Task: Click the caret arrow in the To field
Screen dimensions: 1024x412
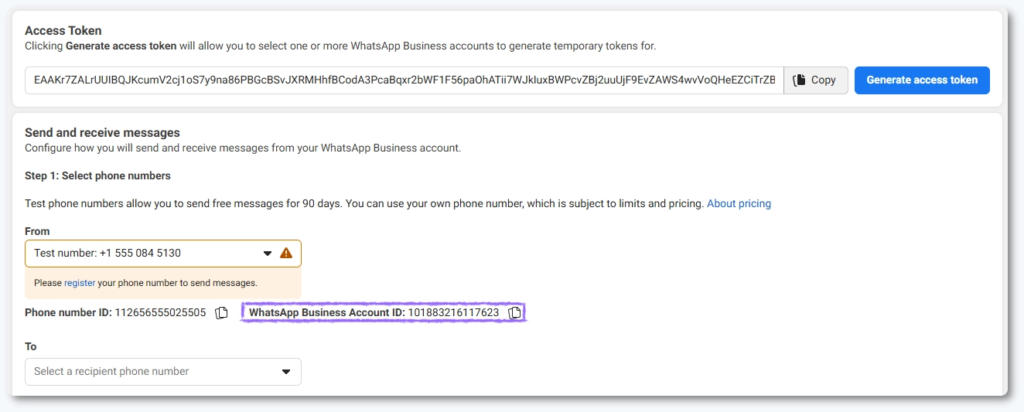Action: pyautogui.click(x=285, y=371)
